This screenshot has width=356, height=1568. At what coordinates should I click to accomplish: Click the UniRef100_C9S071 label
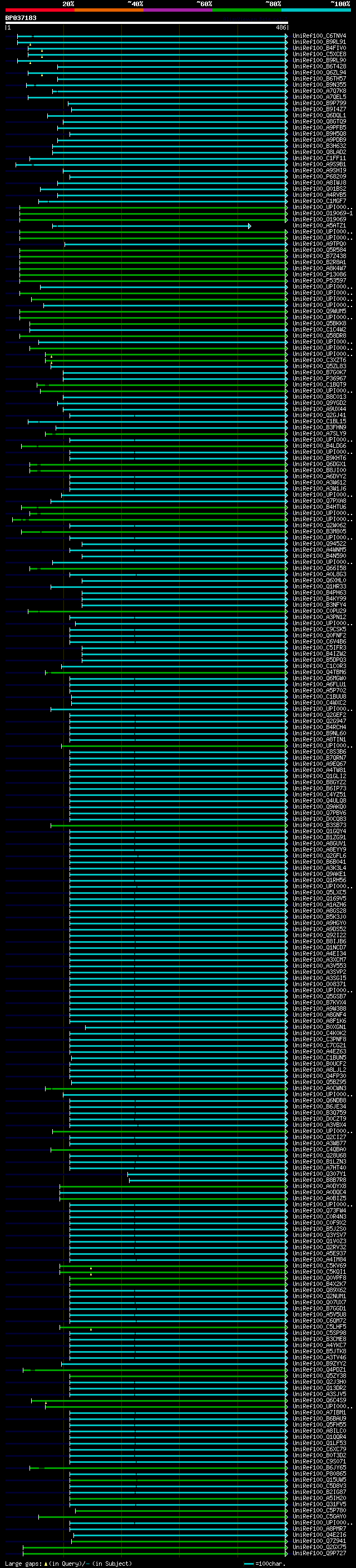coord(319,1462)
